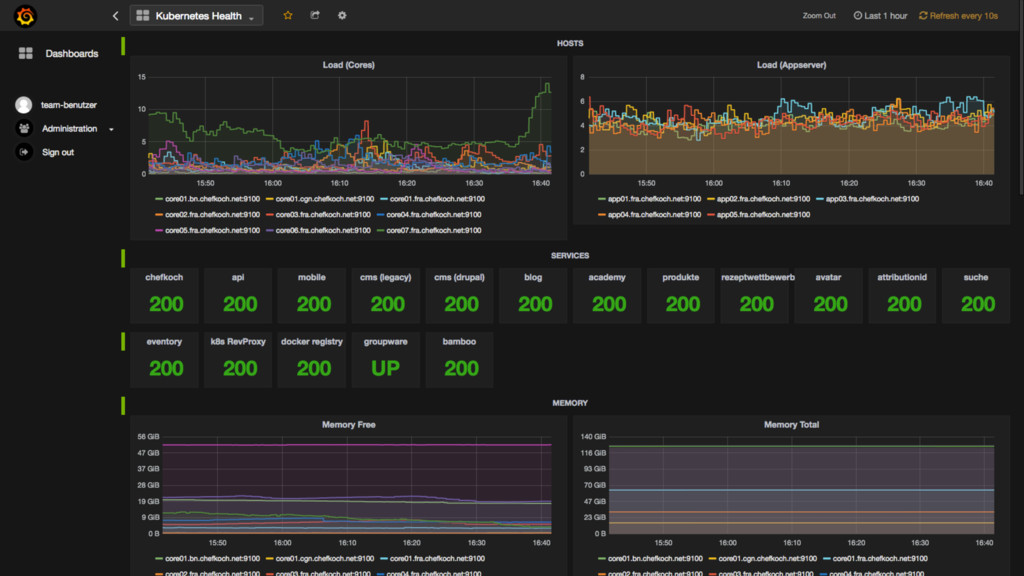The image size is (1024, 576).
Task: Click the mobile service status panel
Action: pos(312,295)
